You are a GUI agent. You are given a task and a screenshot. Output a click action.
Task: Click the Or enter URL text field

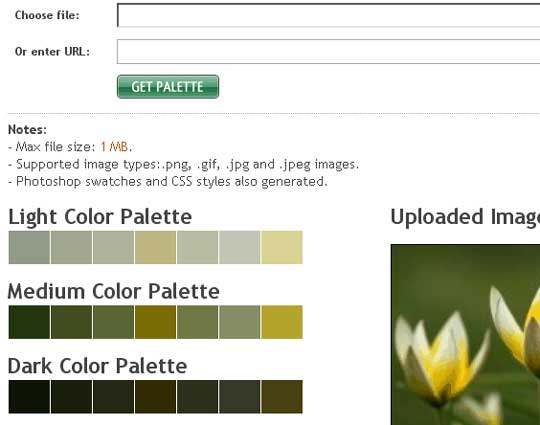[329, 52]
